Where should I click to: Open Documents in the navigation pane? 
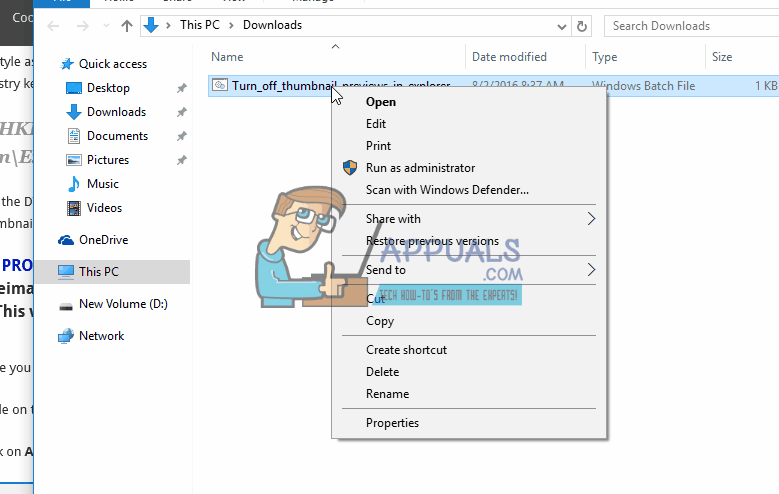(x=117, y=136)
